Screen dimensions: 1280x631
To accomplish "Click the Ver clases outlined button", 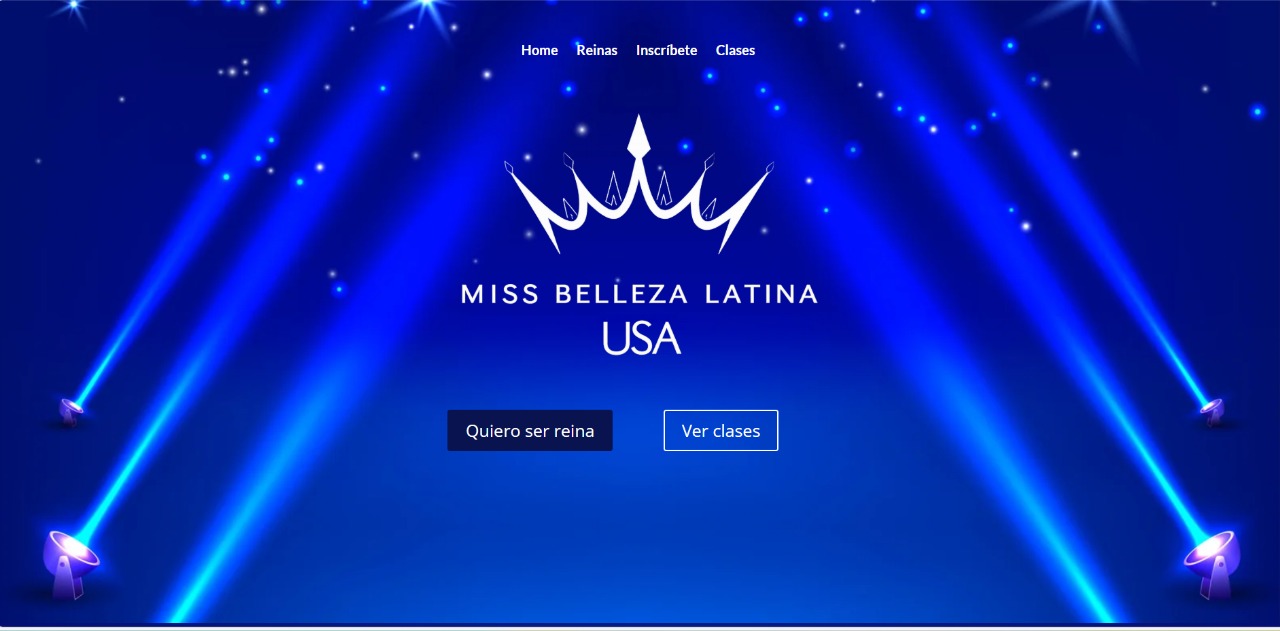I will click(721, 431).
